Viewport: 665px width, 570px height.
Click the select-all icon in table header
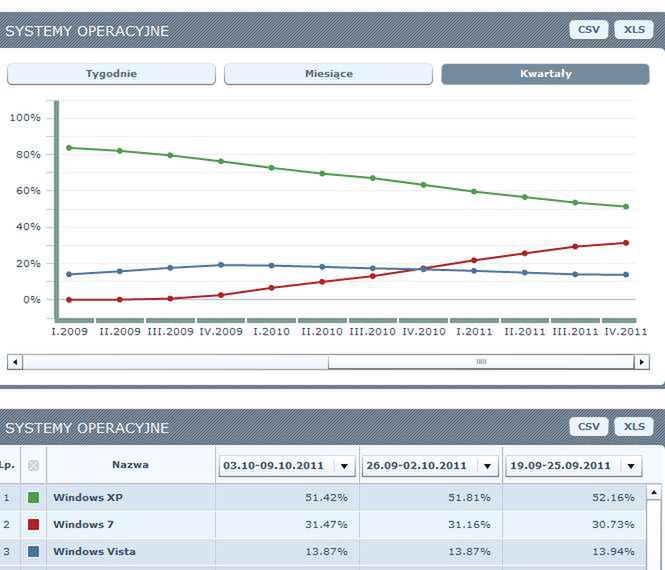click(34, 465)
